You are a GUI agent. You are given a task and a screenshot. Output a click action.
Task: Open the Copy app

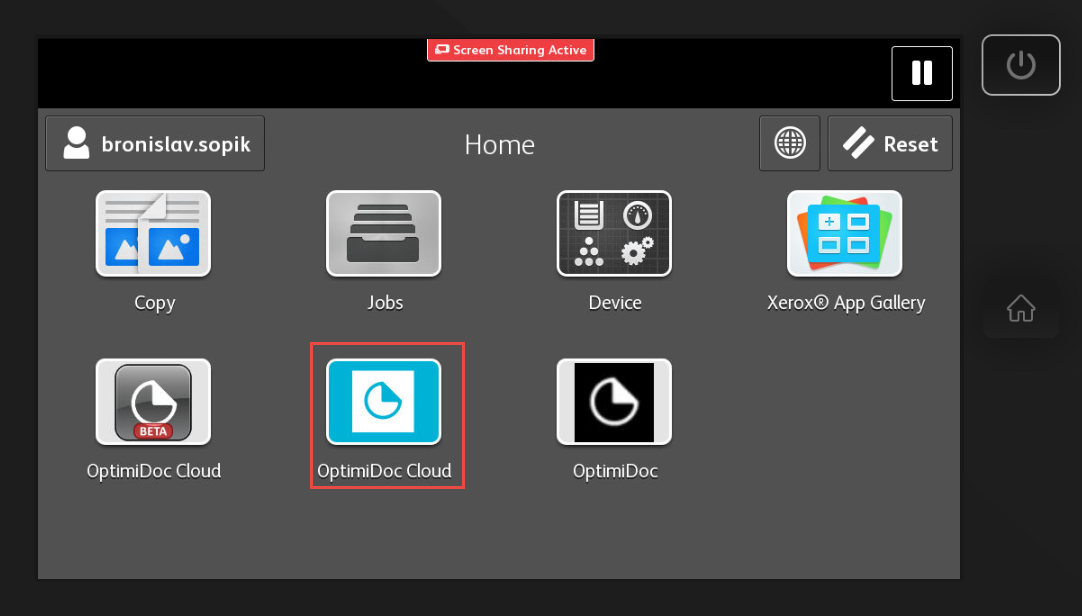coord(153,234)
